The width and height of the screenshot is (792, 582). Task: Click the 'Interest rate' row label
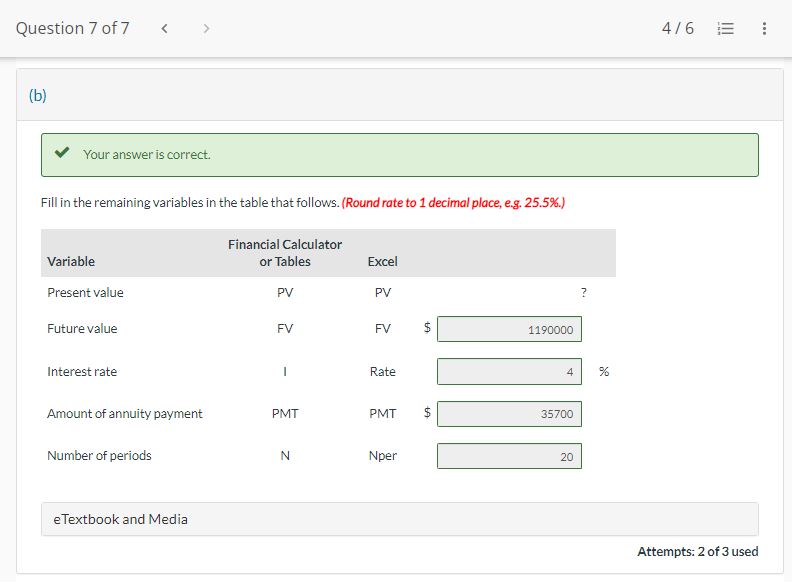82,371
